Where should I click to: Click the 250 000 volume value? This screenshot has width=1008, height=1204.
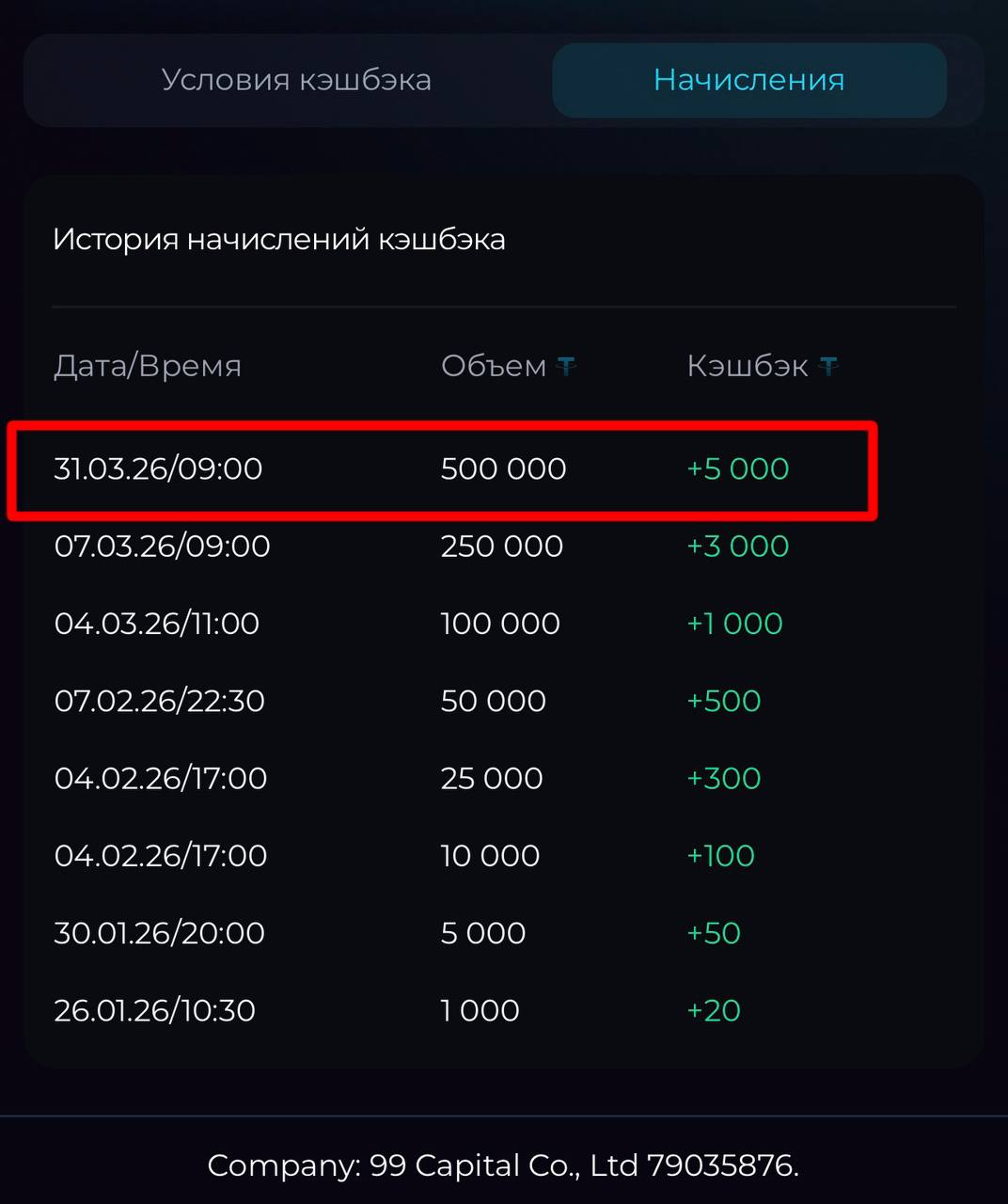(501, 547)
